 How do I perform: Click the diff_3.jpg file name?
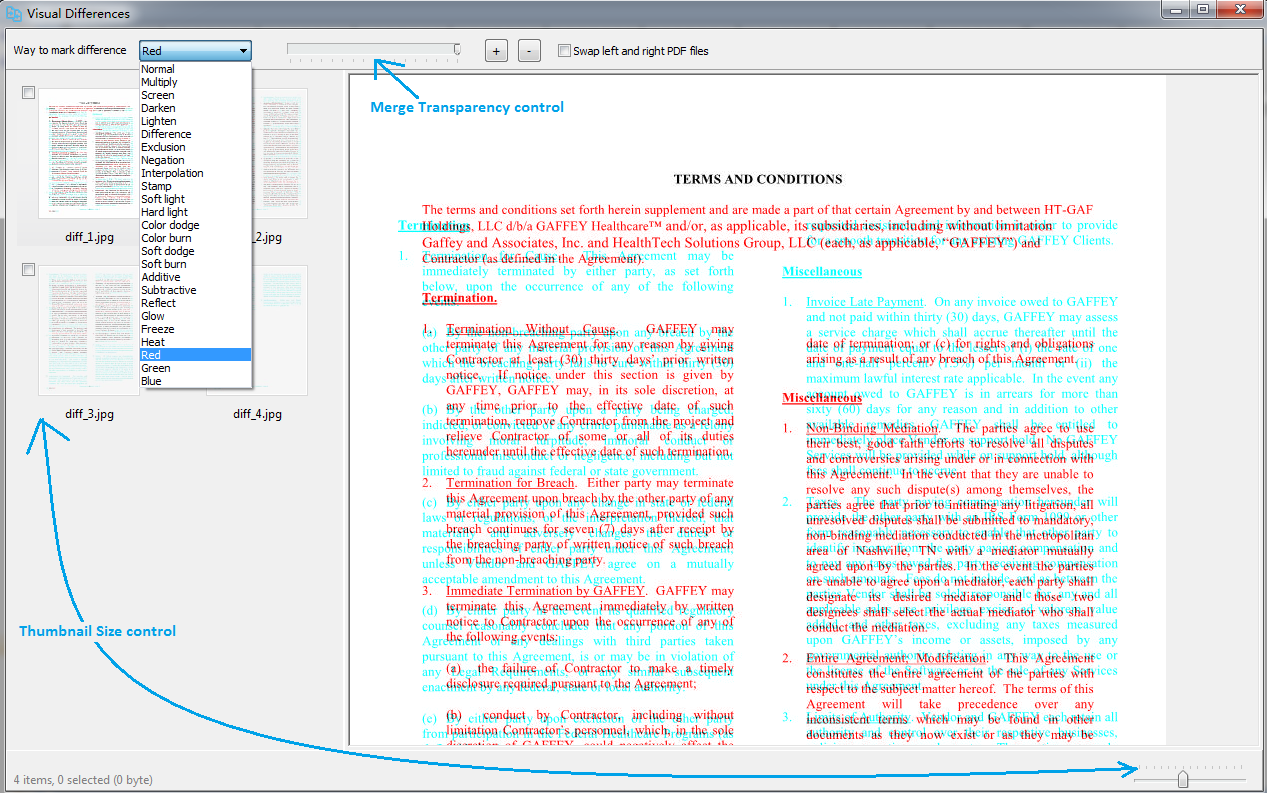pyautogui.click(x=89, y=414)
